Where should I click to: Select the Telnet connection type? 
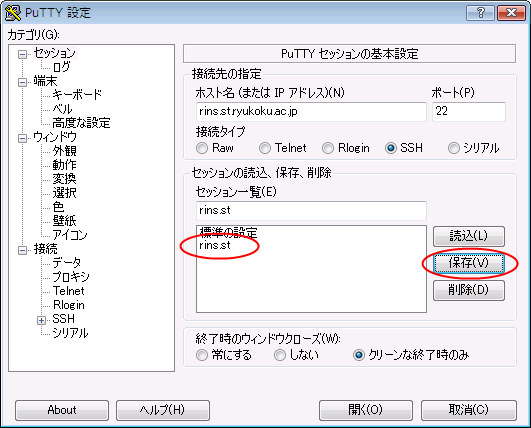coord(265,148)
